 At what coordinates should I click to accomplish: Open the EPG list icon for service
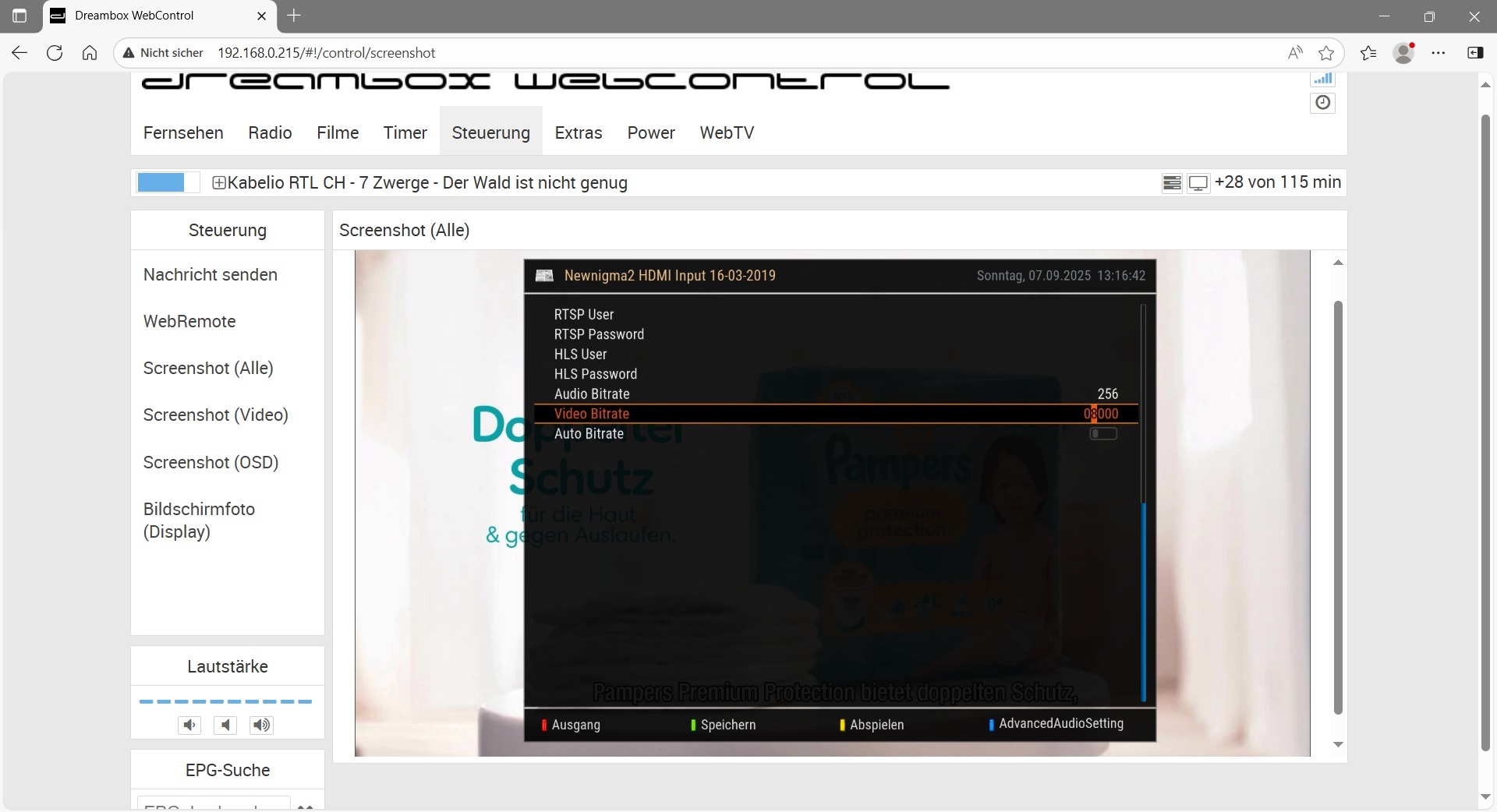1172,183
